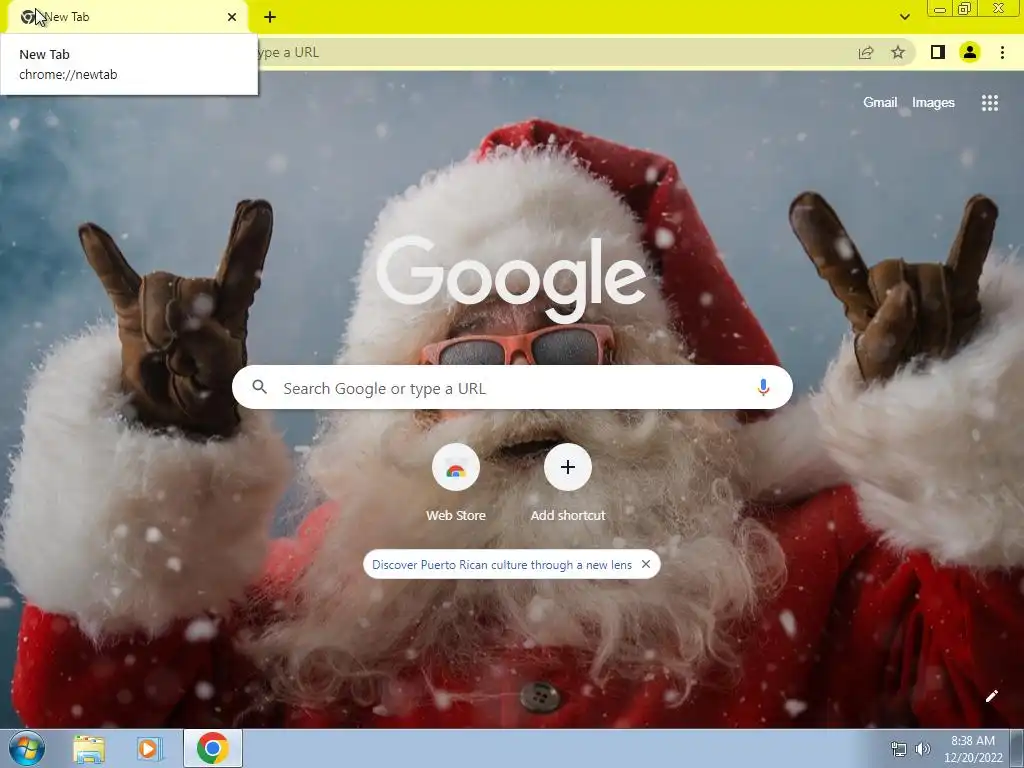This screenshot has width=1024, height=768.
Task: Click Add shortcut button
Action: [568, 483]
